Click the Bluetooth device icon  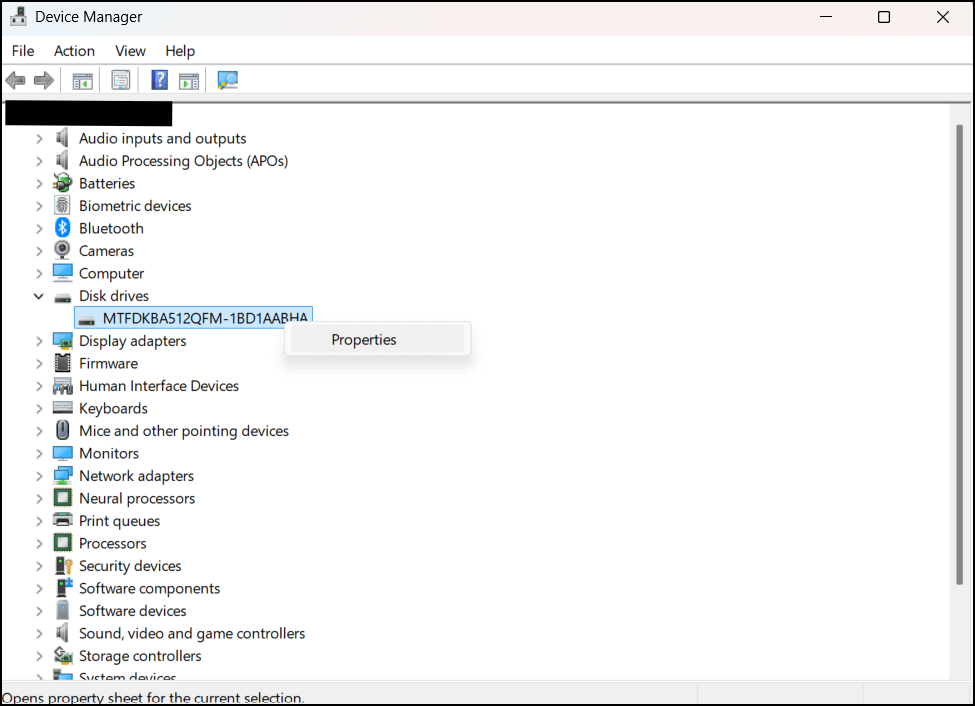[62, 227]
